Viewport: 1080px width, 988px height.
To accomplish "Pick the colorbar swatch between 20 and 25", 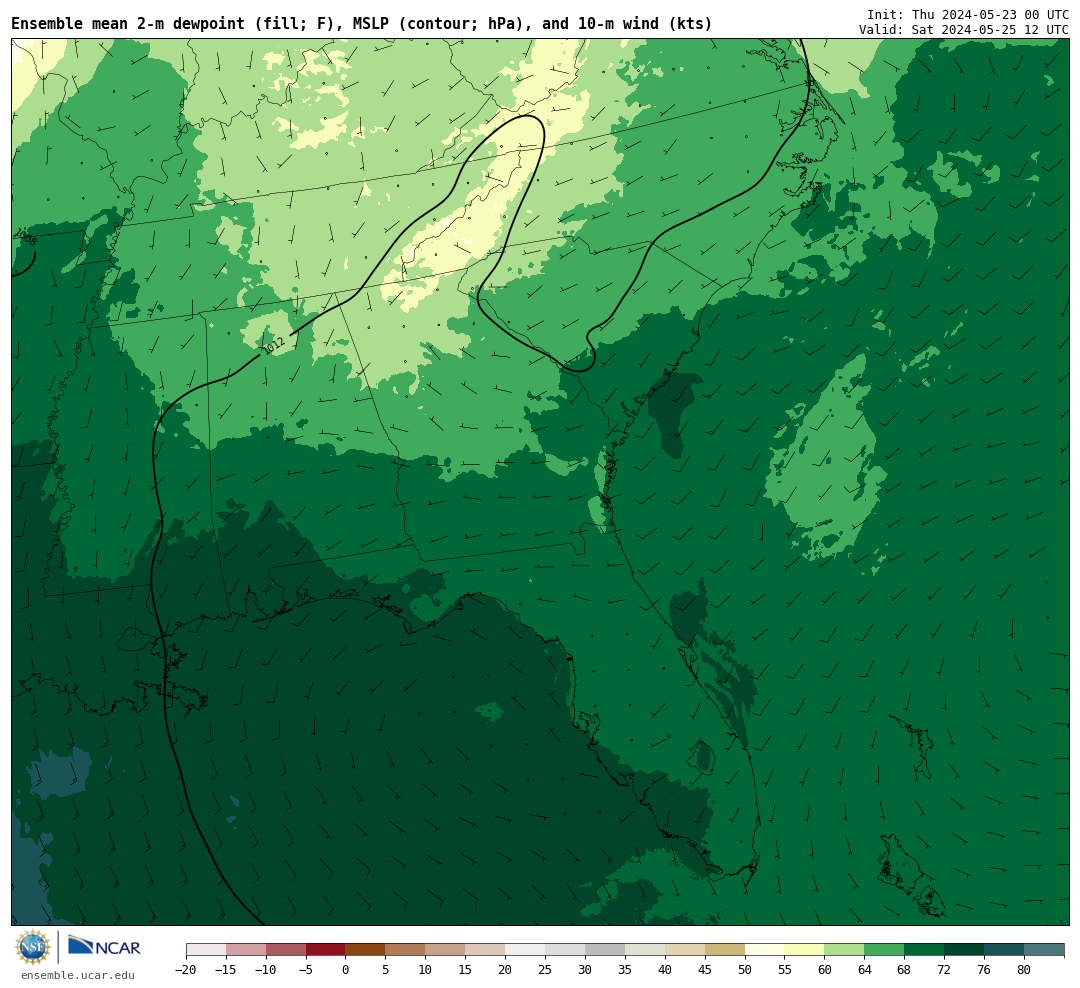I will (x=526, y=949).
